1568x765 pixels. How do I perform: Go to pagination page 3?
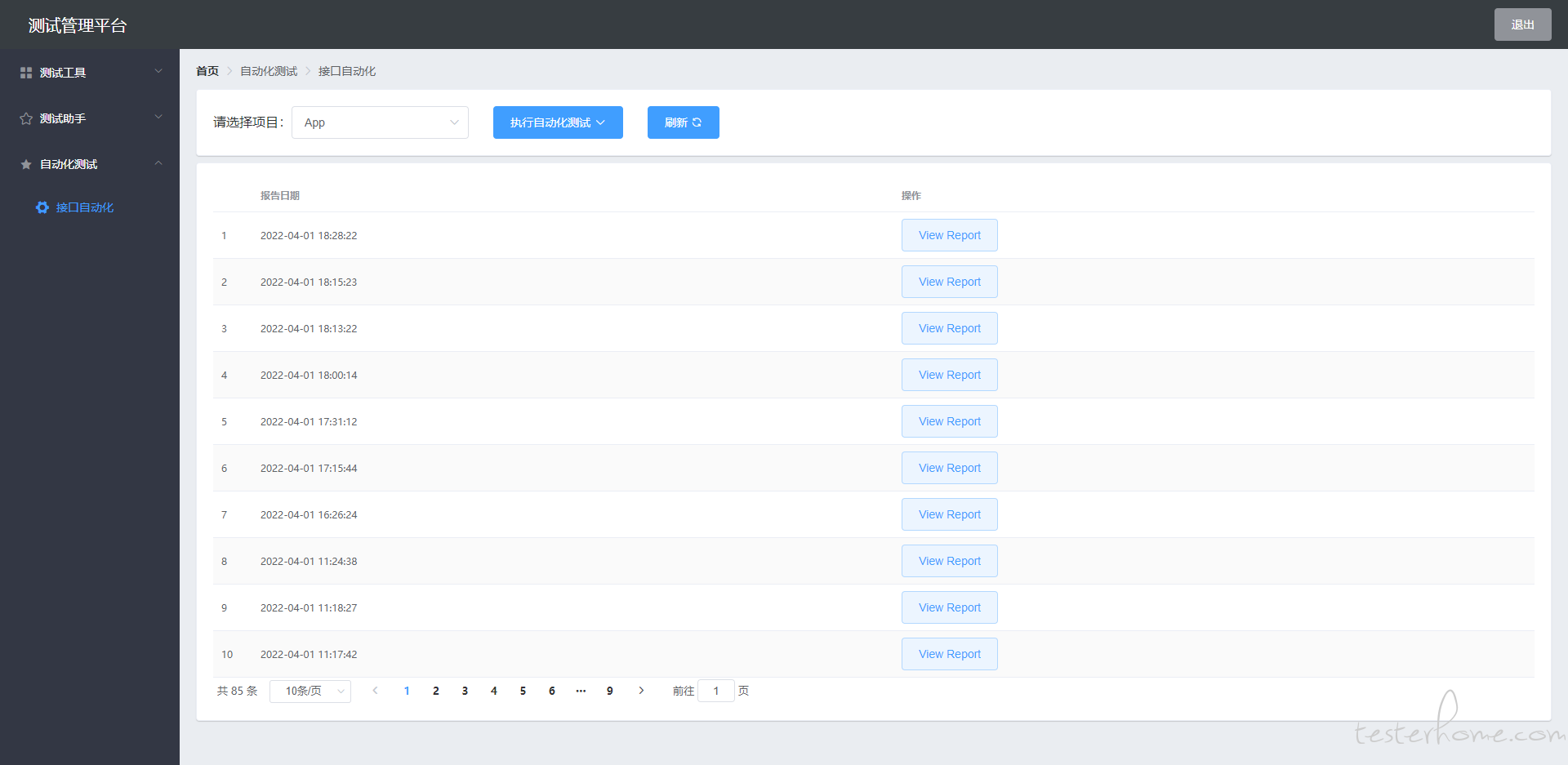point(465,691)
